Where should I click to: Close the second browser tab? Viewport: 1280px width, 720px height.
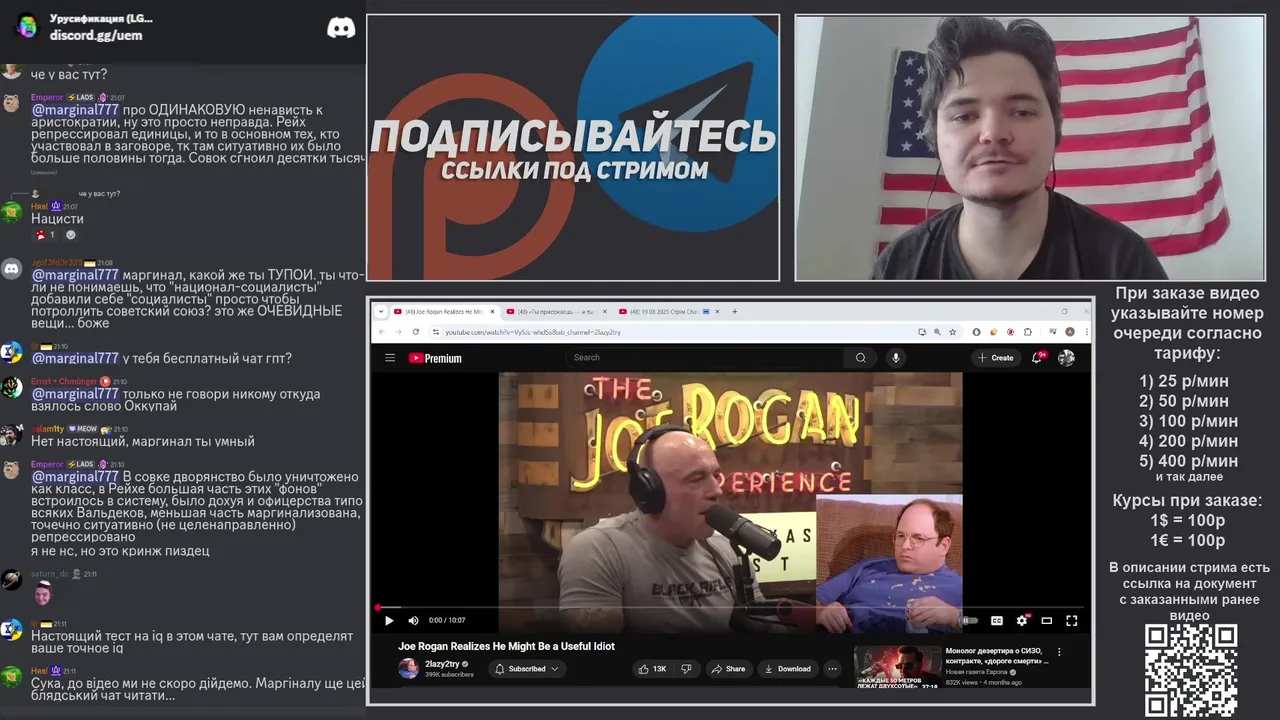click(605, 311)
